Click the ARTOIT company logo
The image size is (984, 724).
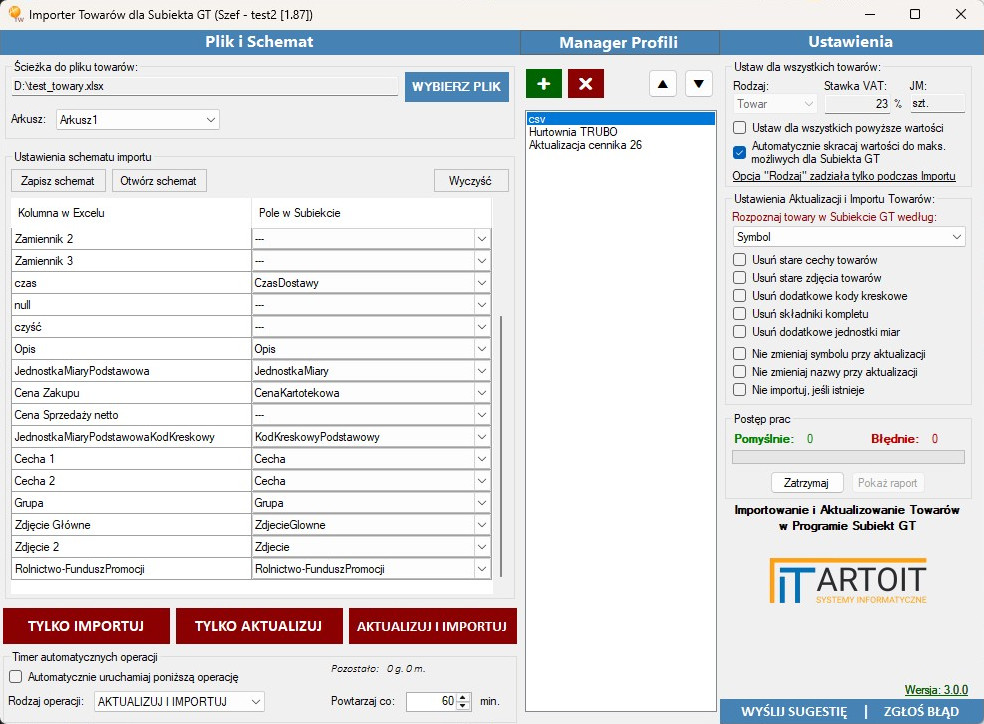click(848, 582)
